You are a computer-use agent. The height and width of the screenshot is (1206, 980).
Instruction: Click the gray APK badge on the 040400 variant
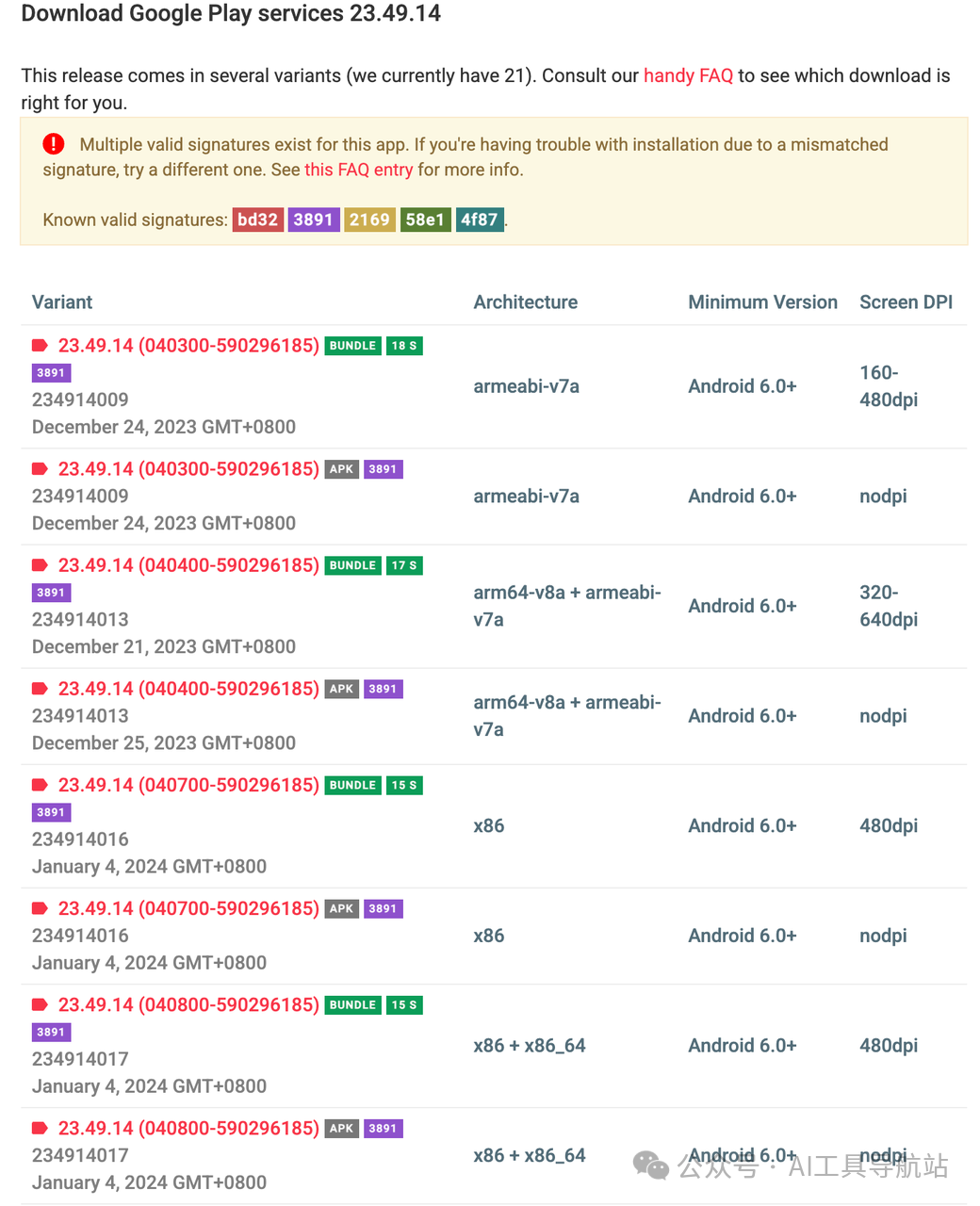(342, 689)
